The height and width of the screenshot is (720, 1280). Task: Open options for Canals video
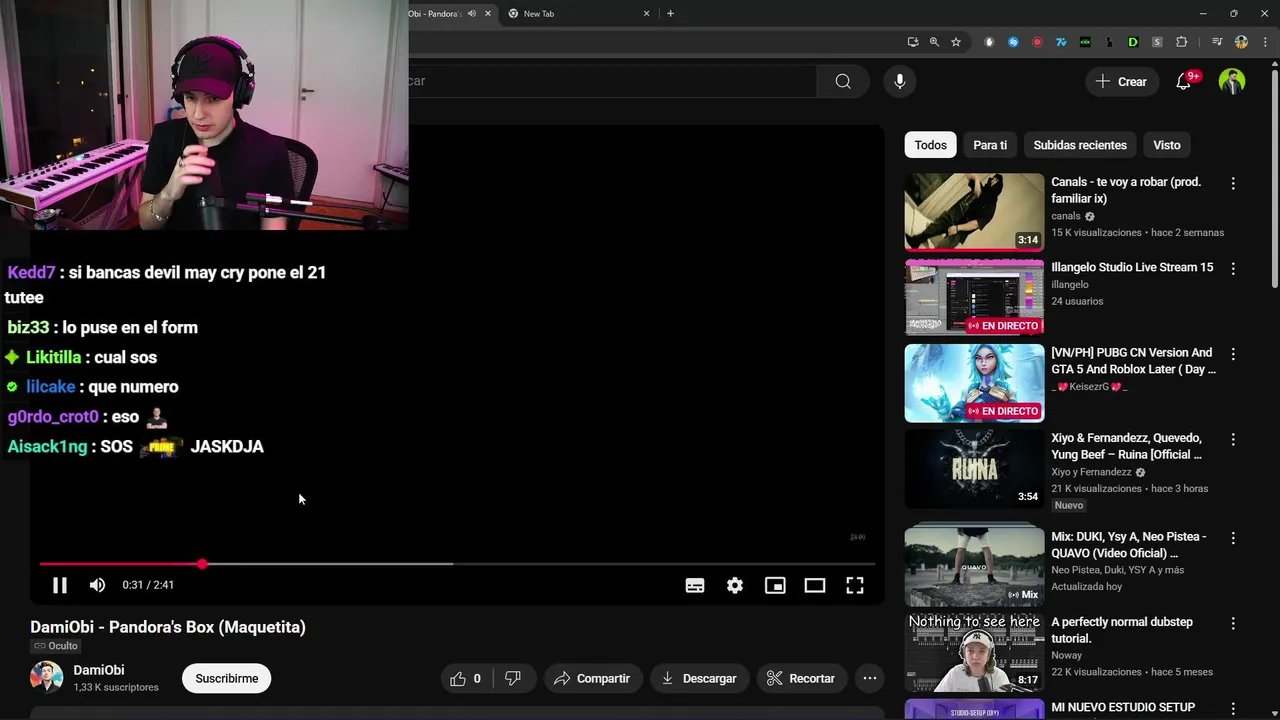[x=1233, y=184]
